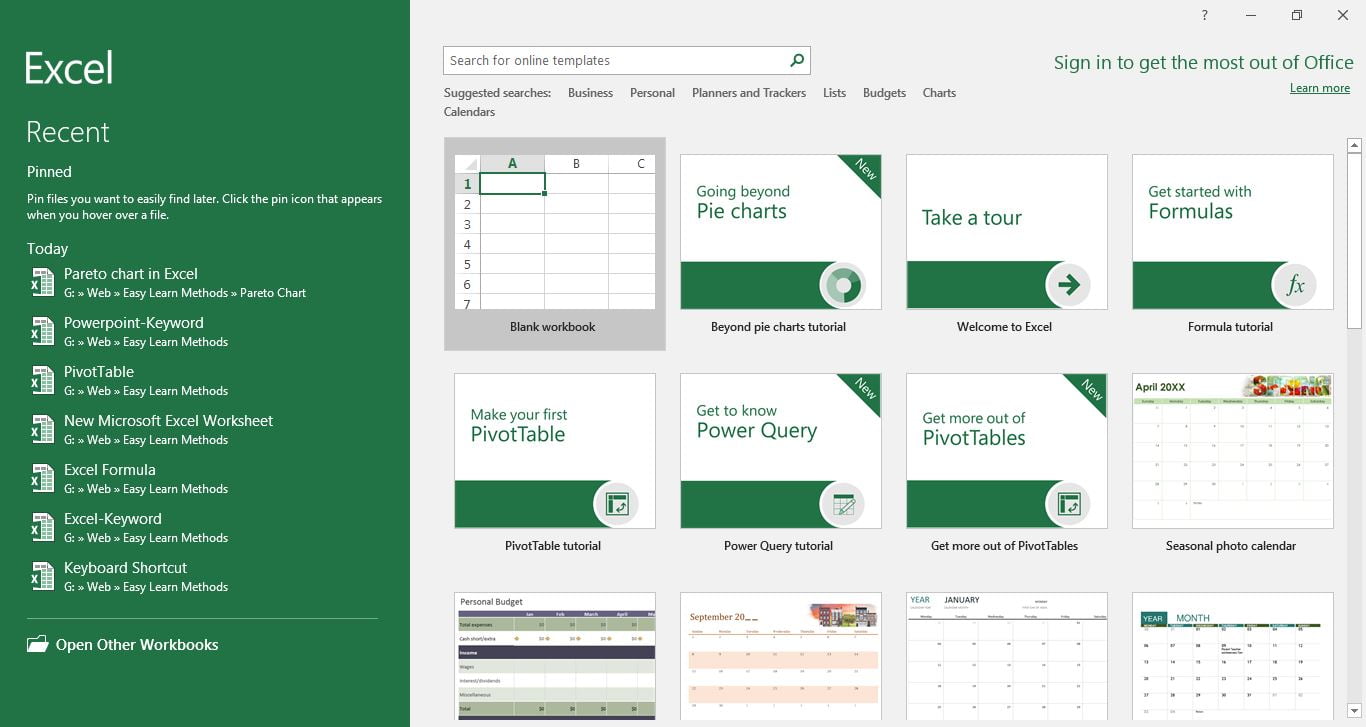Click the "Budgets" suggested search
This screenshot has width=1366, height=727.
pyautogui.click(x=884, y=92)
